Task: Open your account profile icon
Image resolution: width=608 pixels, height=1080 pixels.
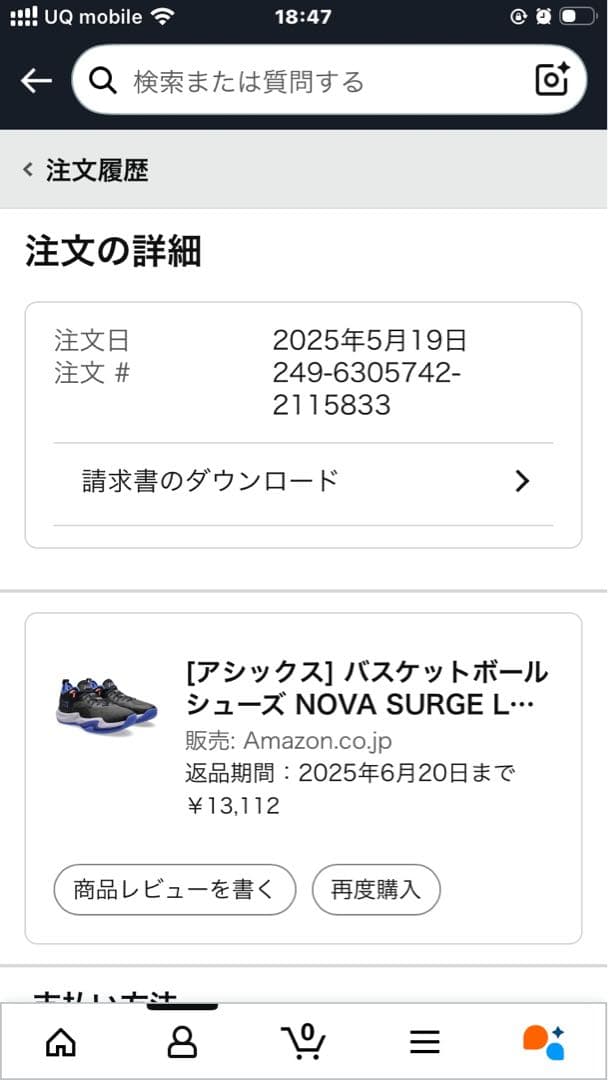Action: 182,1042
